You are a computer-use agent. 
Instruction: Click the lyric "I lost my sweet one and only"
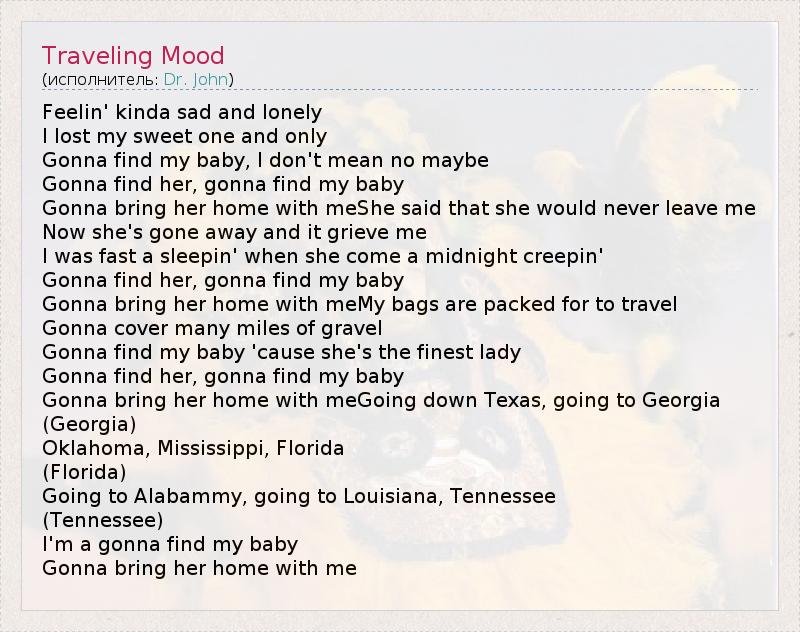(x=185, y=136)
